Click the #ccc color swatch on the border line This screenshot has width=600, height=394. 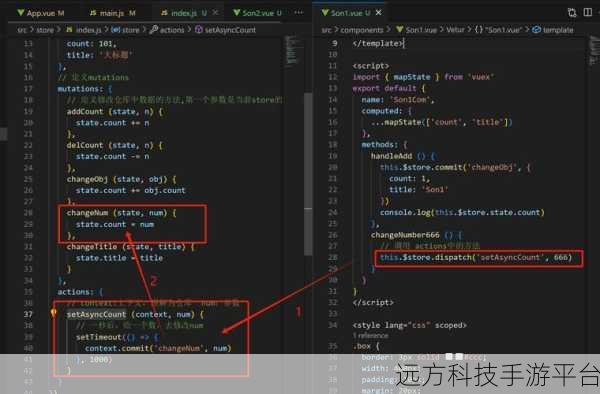[459, 357]
